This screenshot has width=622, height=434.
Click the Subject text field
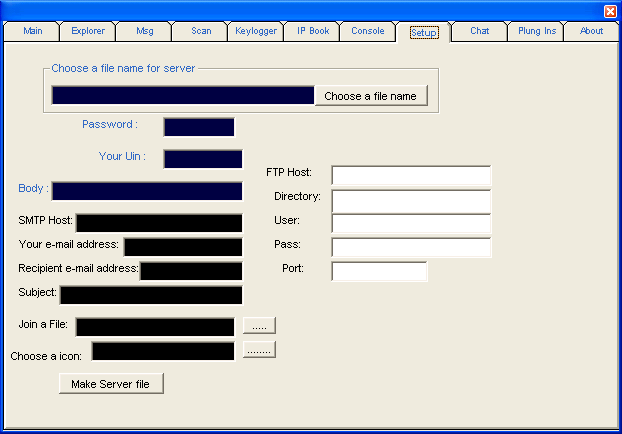[x=151, y=295]
